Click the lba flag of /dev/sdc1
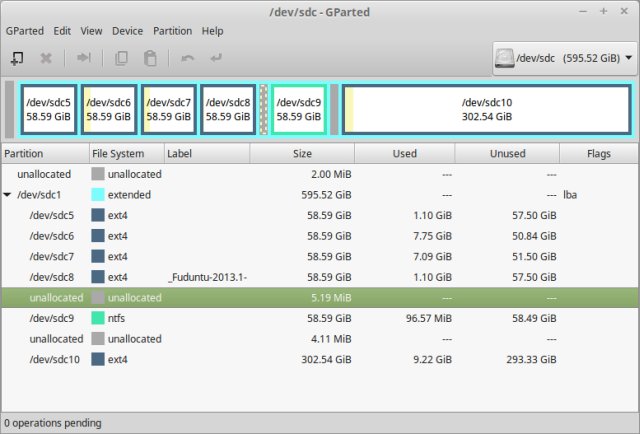Viewport: 640px width, 434px height. (x=570, y=195)
